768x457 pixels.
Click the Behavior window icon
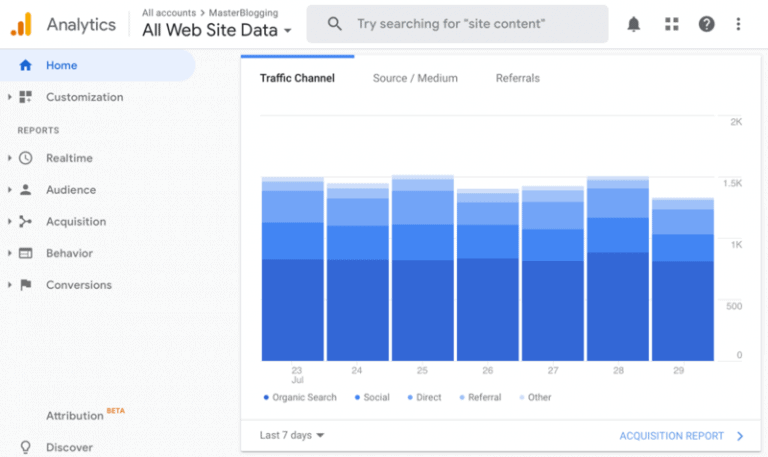click(x=25, y=253)
